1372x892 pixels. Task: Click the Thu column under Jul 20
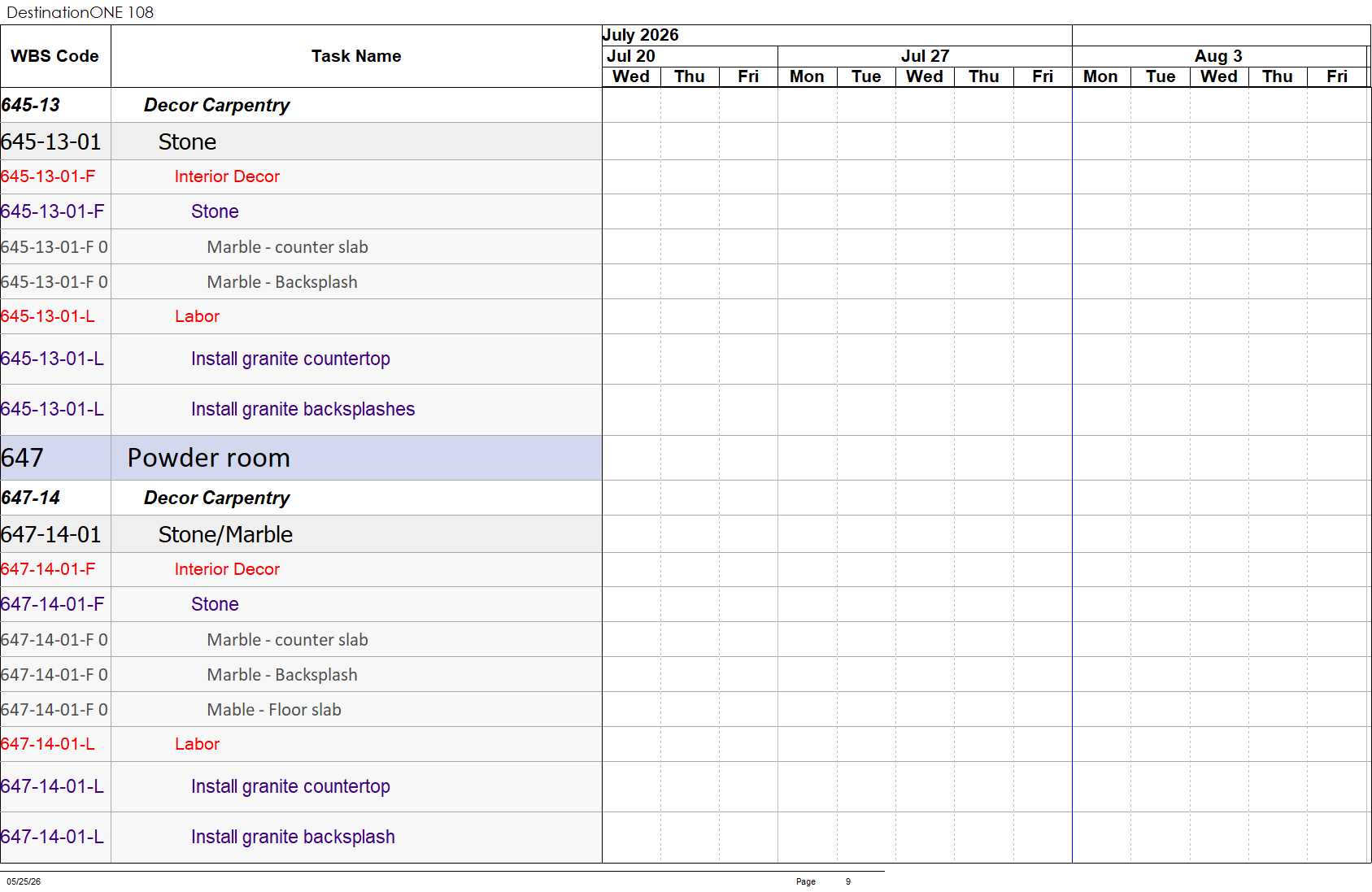[690, 76]
